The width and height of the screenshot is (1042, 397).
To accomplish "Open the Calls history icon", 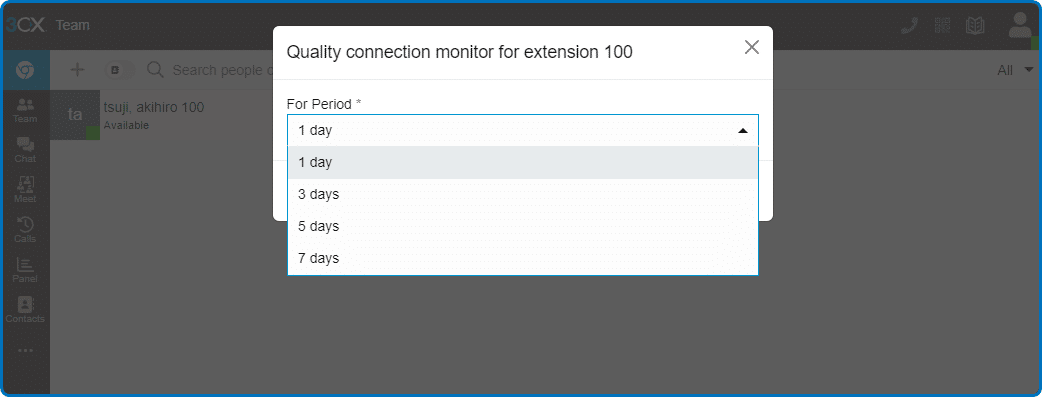I will tap(25, 230).
